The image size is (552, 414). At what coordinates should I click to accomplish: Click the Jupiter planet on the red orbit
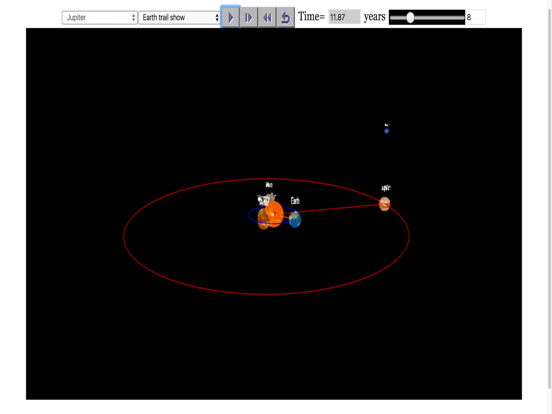(384, 204)
